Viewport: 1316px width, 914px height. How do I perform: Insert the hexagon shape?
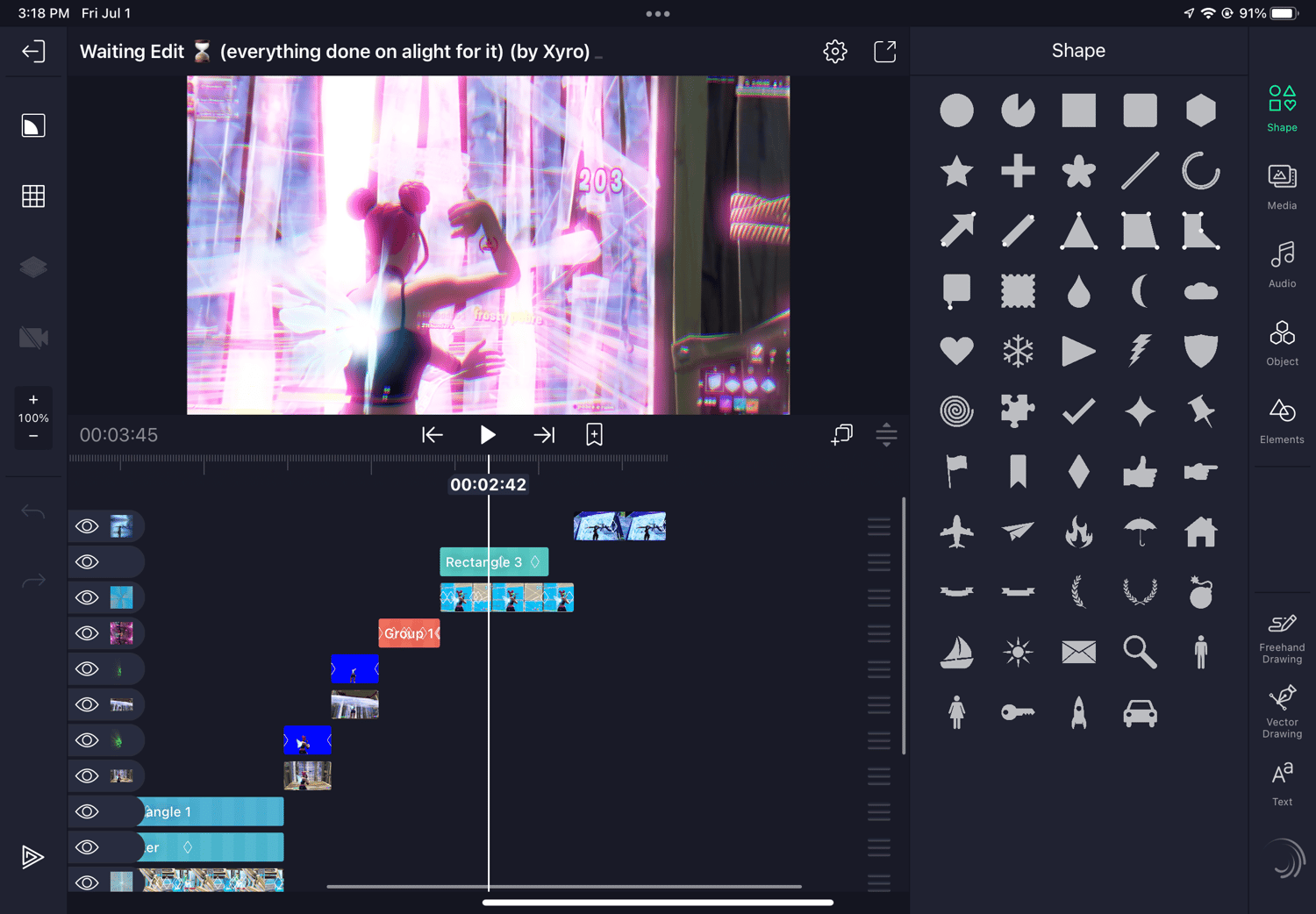[x=1201, y=111]
